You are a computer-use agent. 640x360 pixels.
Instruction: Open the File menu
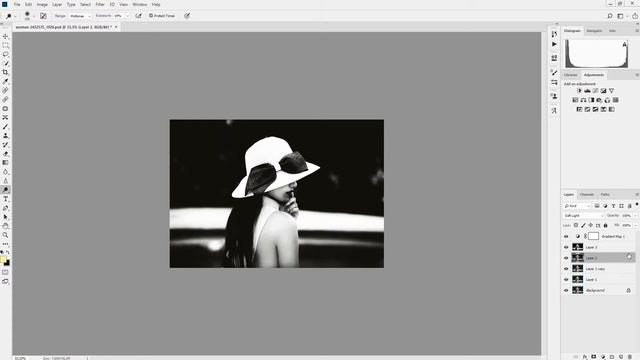tap(17, 4)
